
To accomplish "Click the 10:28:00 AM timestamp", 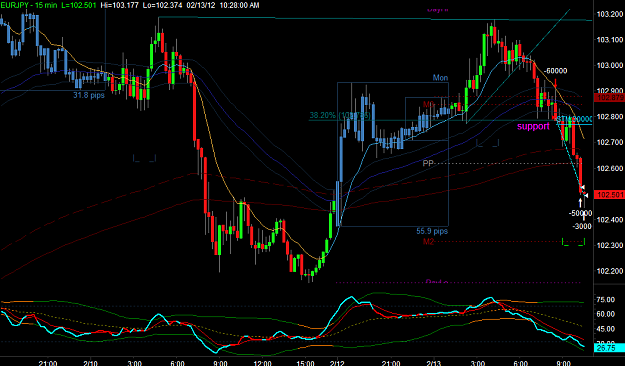I will tap(239, 5).
